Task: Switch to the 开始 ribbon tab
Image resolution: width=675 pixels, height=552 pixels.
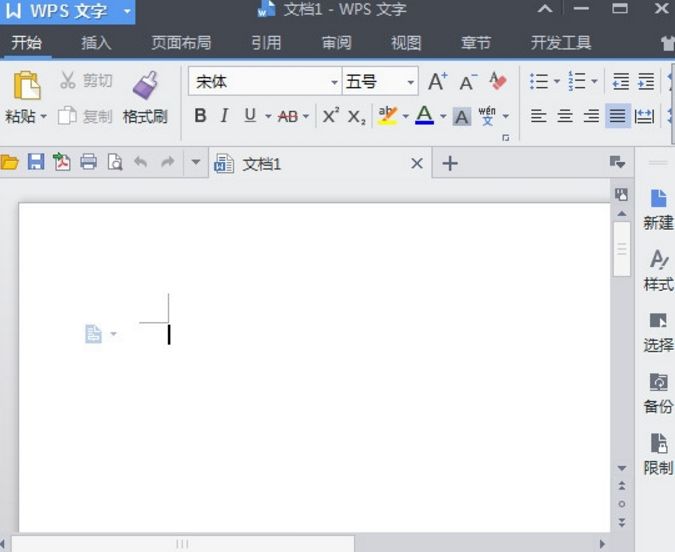Action: click(26, 43)
